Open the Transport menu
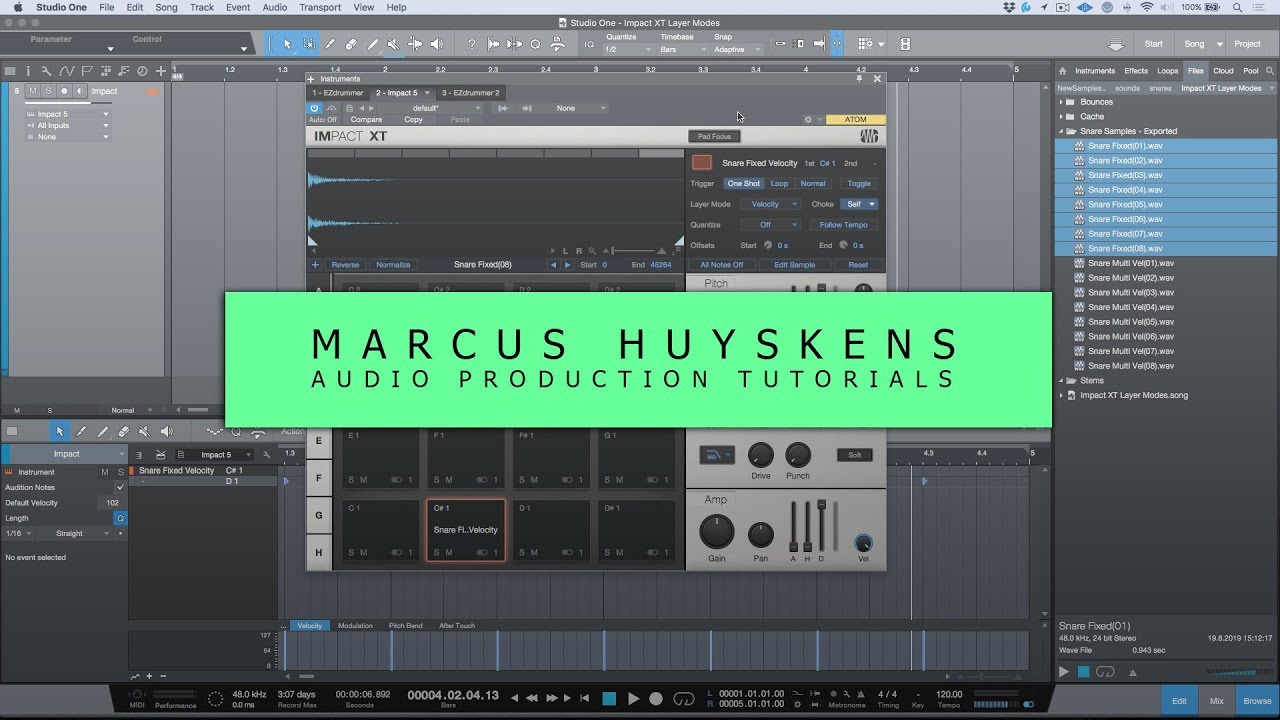 tap(320, 7)
